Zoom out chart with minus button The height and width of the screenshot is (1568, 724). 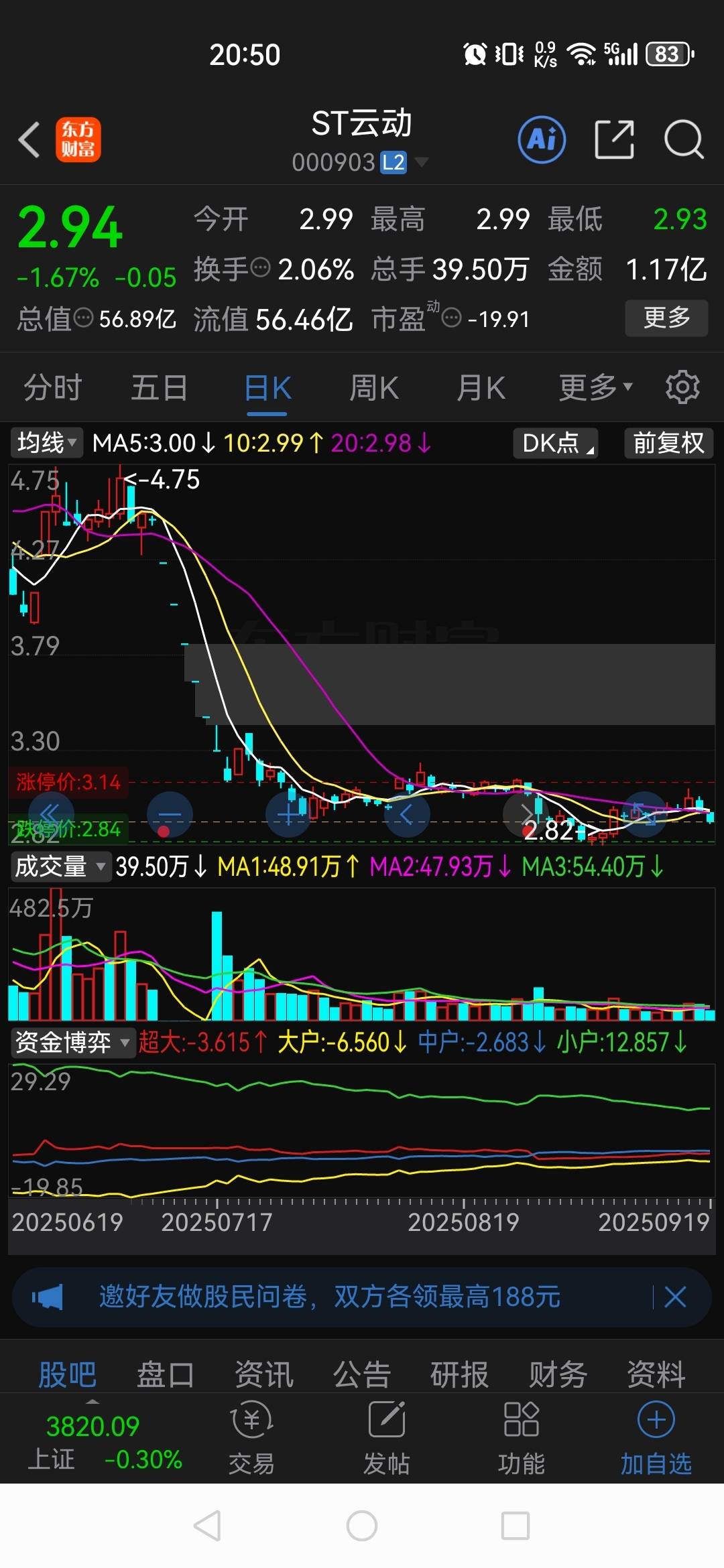tap(169, 813)
